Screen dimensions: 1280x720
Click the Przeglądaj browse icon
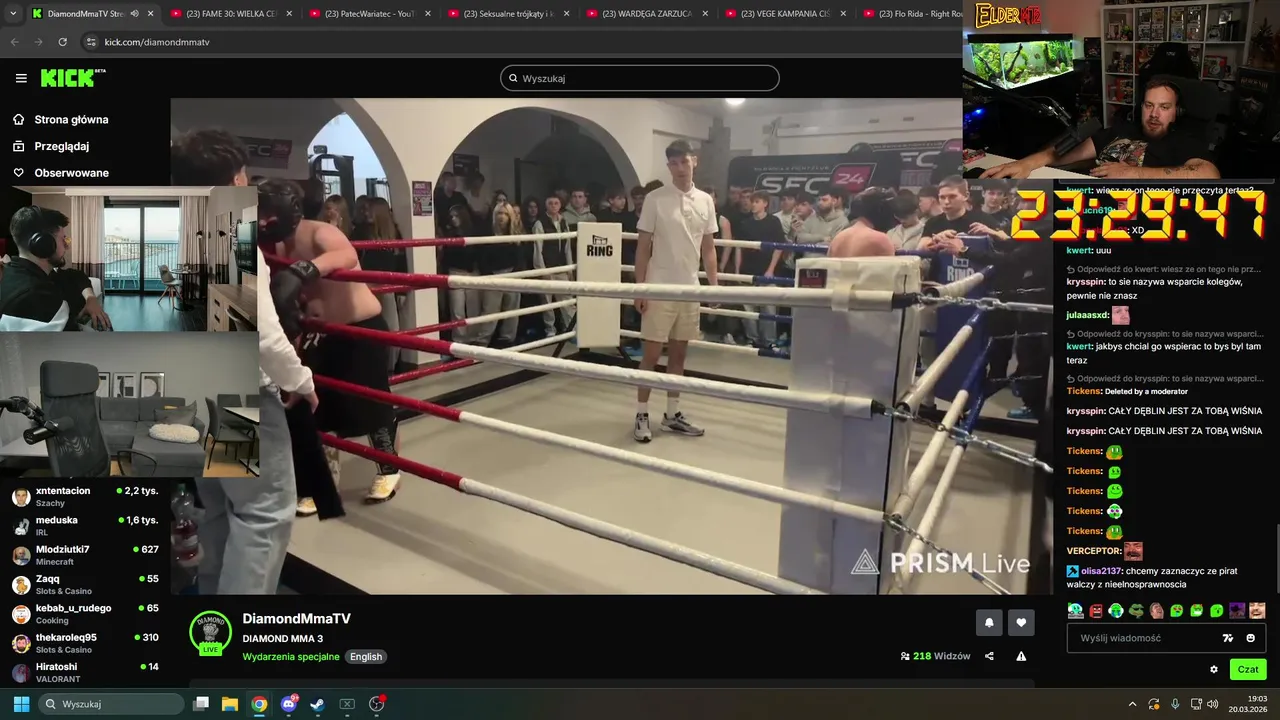[x=19, y=146]
